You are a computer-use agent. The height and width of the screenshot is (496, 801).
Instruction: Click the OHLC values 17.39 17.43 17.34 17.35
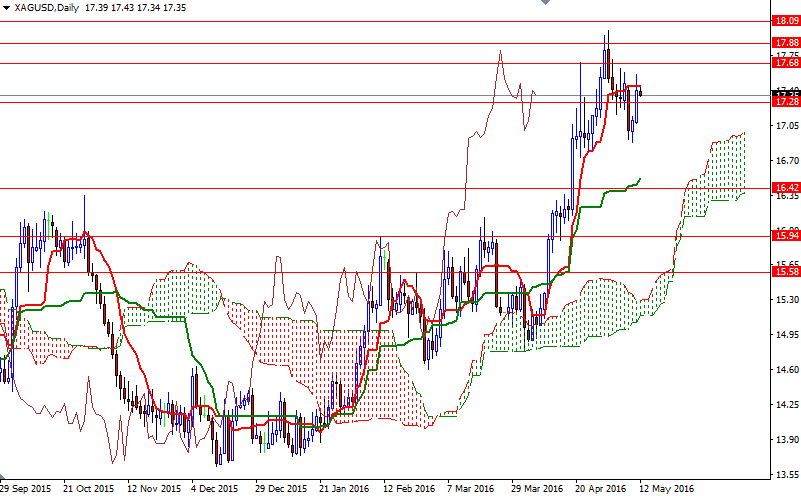[x=135, y=8]
